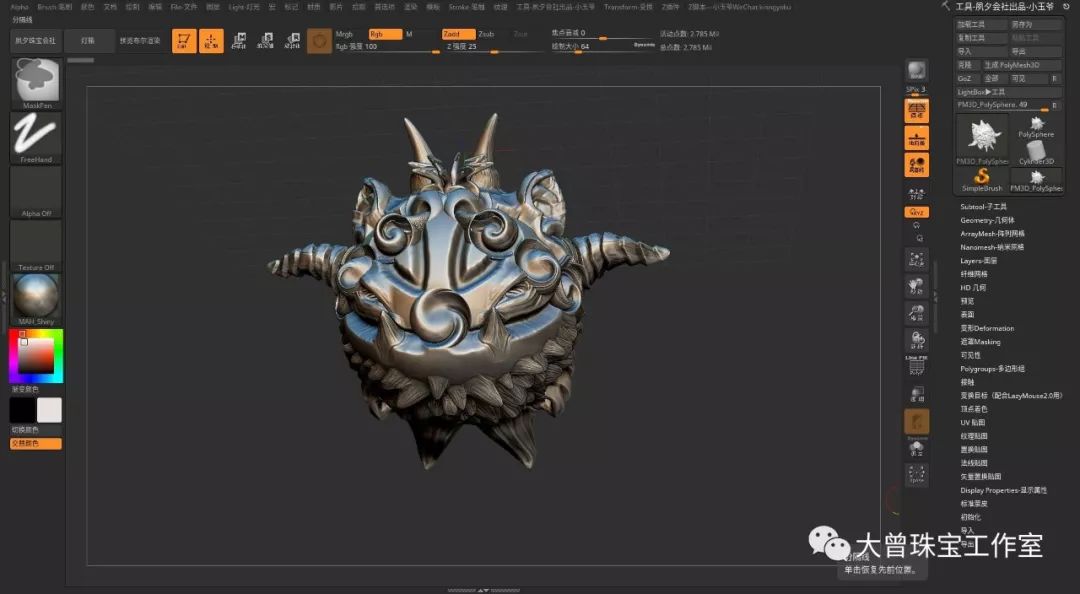Click the 另存为 save-as button
The width and height of the screenshot is (1080, 594).
[1036, 25]
